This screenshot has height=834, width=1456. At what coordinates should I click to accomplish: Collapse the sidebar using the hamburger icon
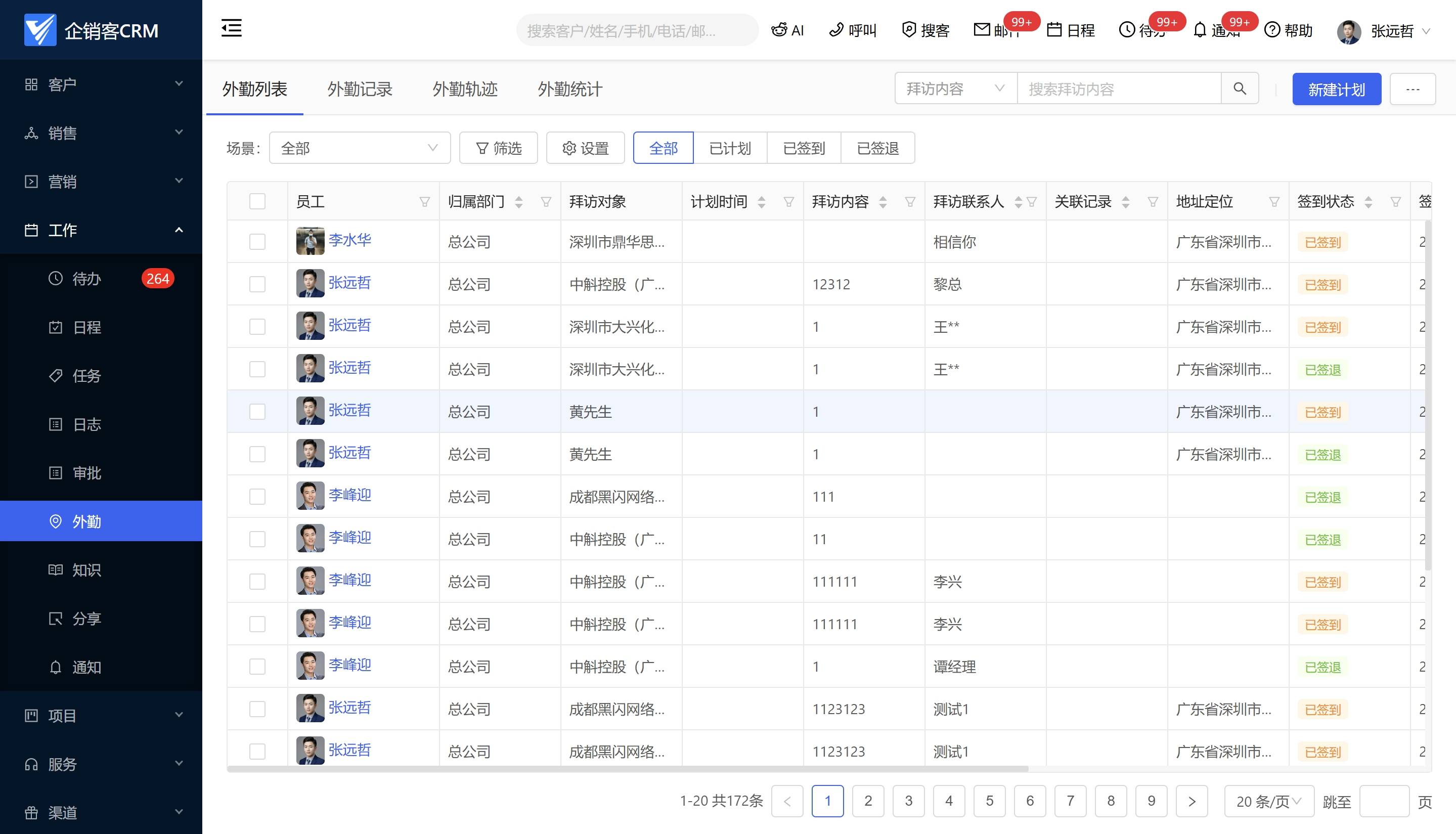point(231,28)
